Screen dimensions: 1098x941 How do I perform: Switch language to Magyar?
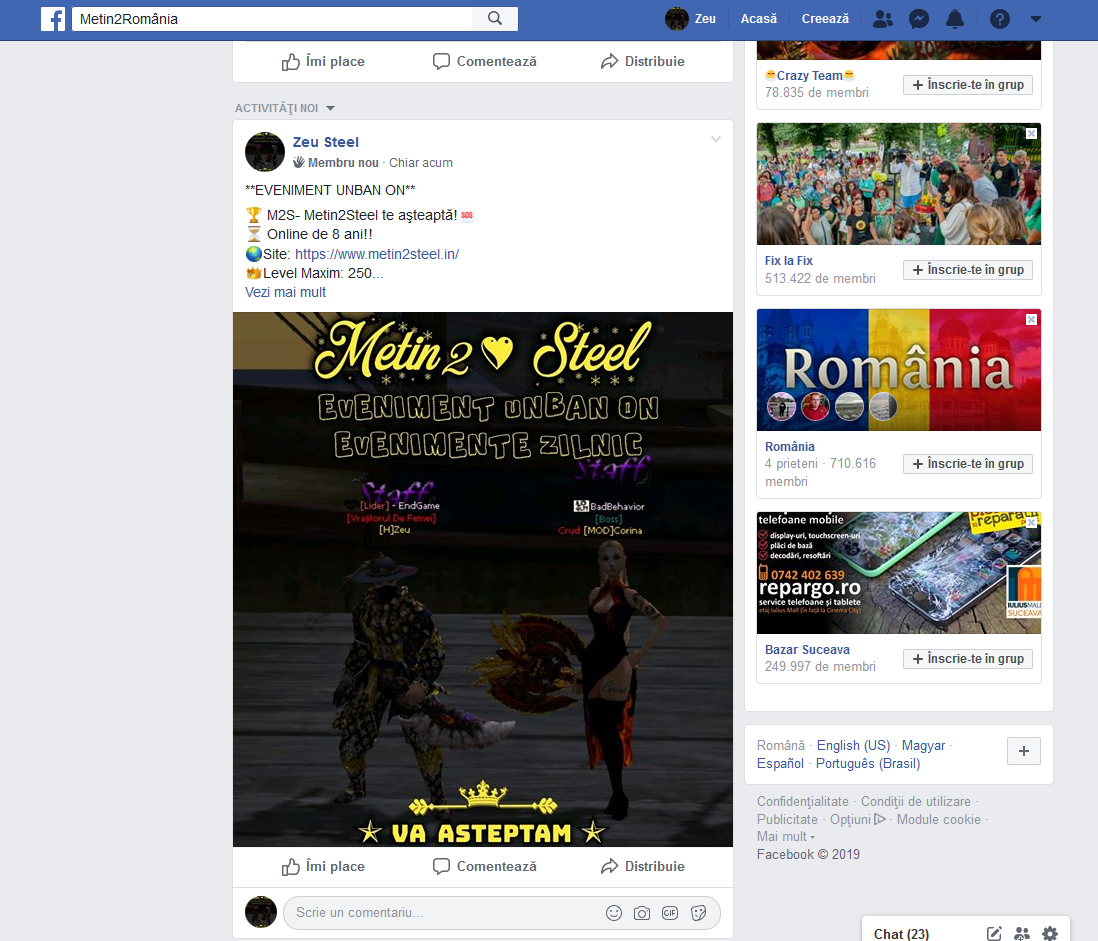(923, 746)
